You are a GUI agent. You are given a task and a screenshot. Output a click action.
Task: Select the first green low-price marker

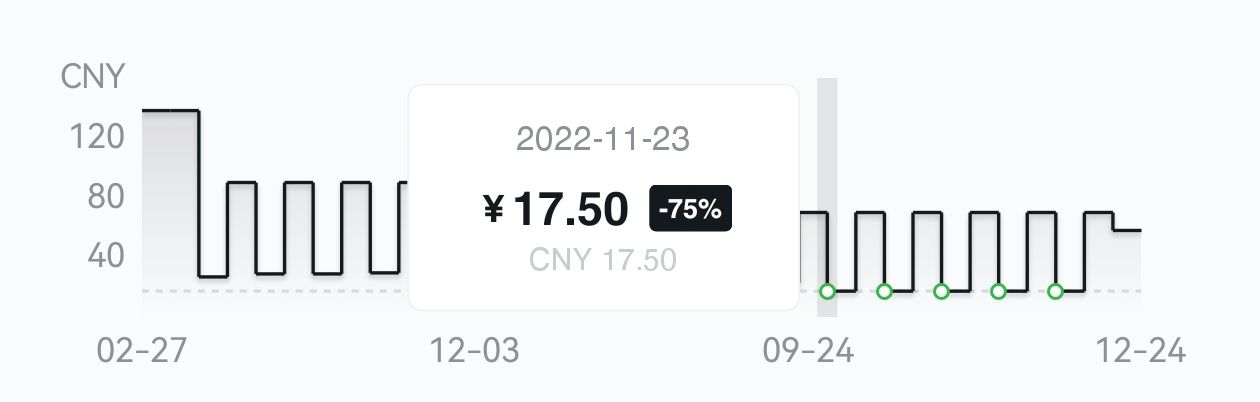[x=827, y=291]
